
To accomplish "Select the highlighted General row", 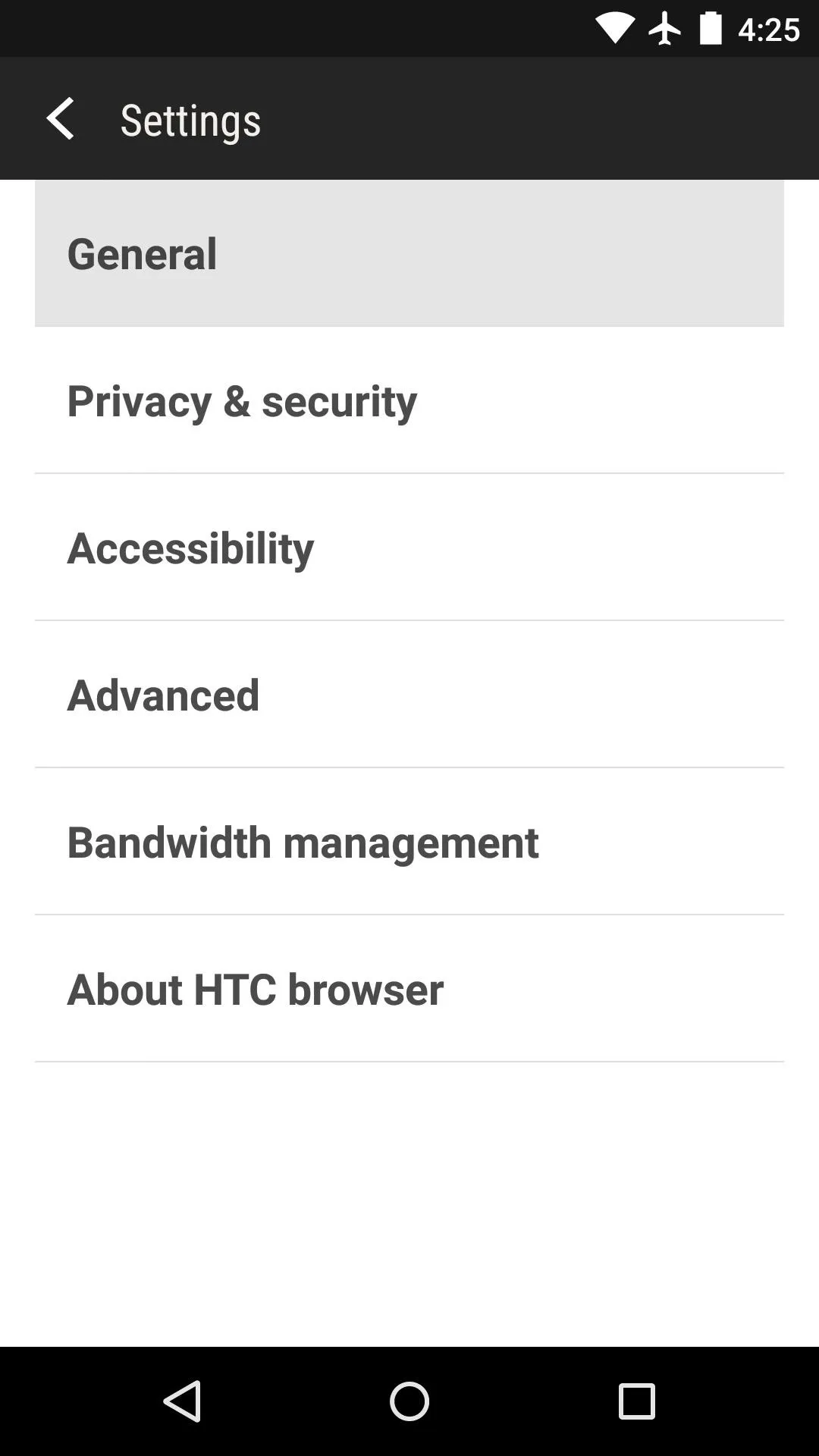I will click(409, 253).
